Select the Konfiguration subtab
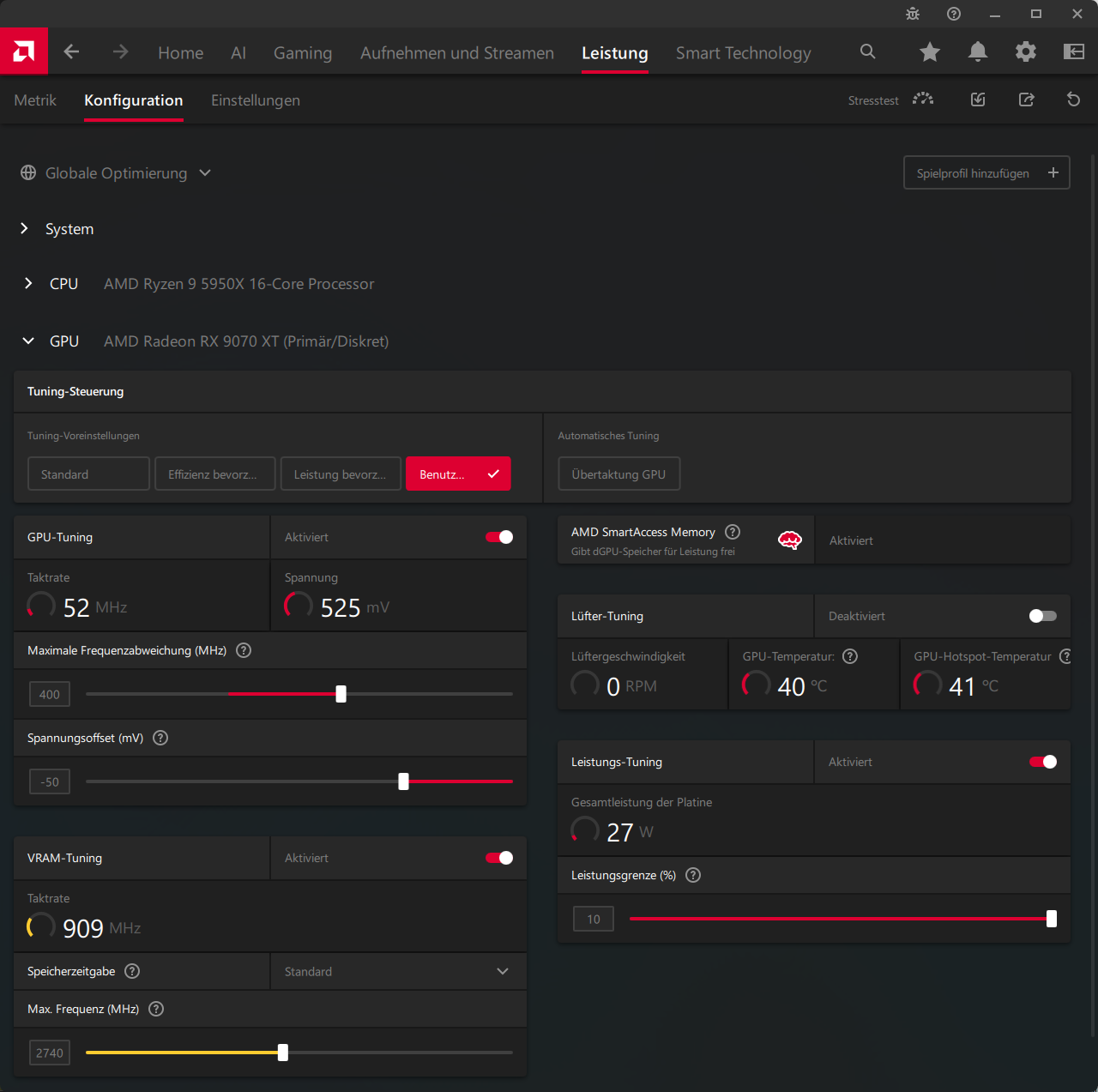 coord(134,100)
